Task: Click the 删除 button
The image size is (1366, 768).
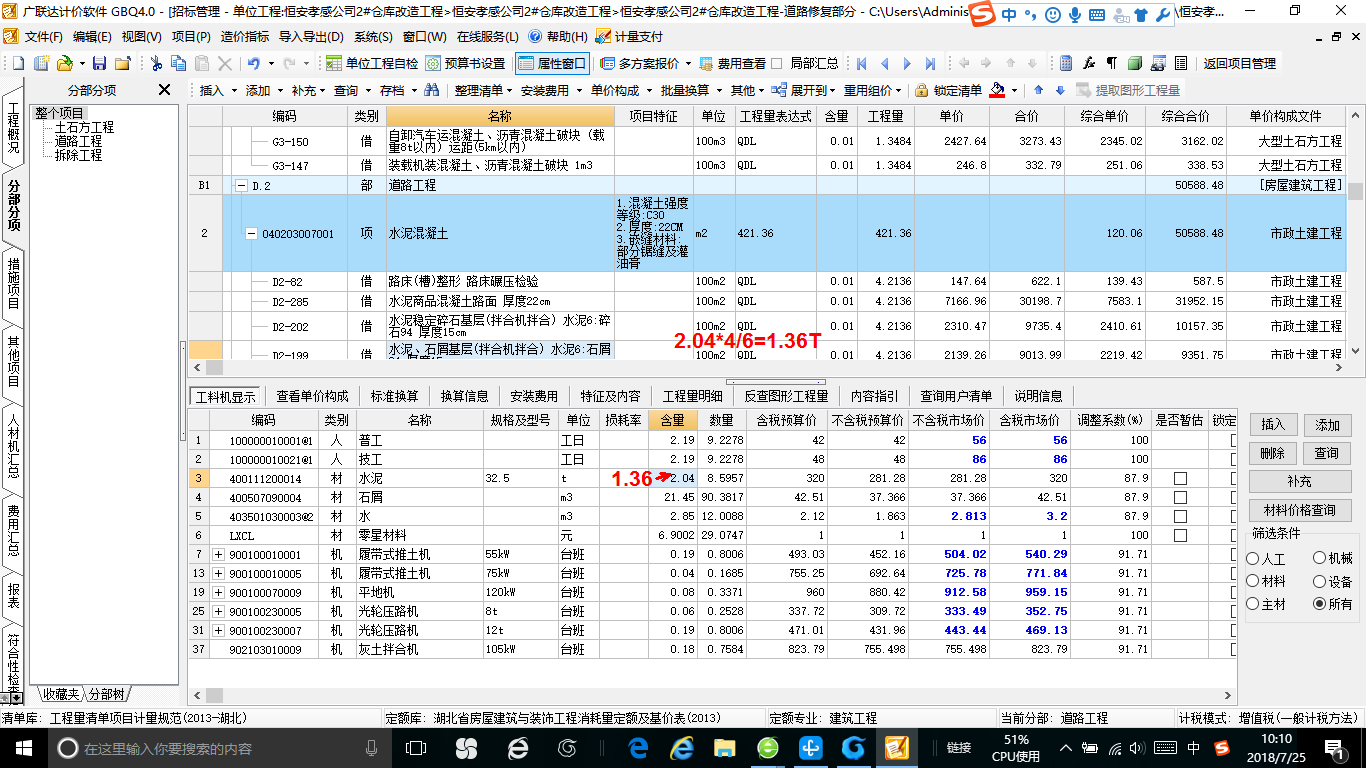Action: coord(1272,453)
